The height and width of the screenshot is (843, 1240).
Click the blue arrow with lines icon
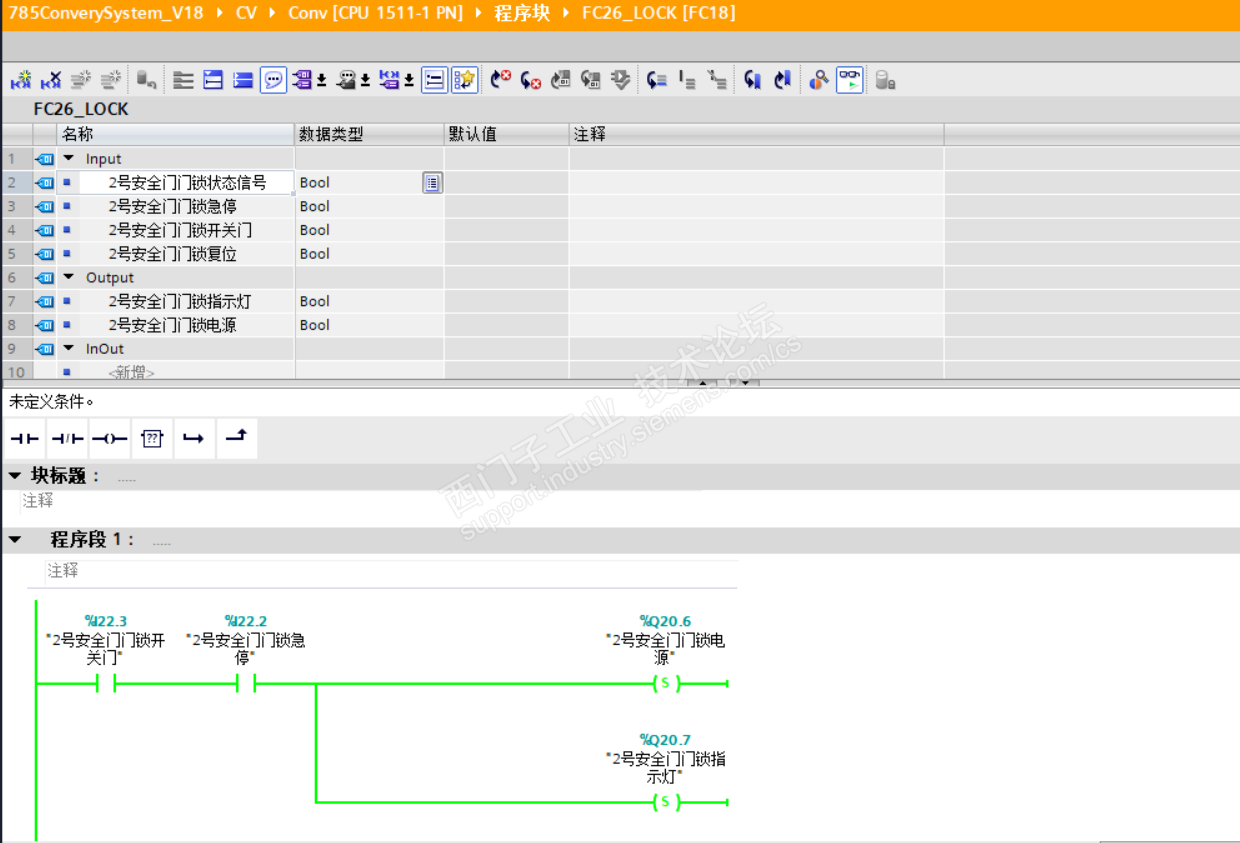656,80
